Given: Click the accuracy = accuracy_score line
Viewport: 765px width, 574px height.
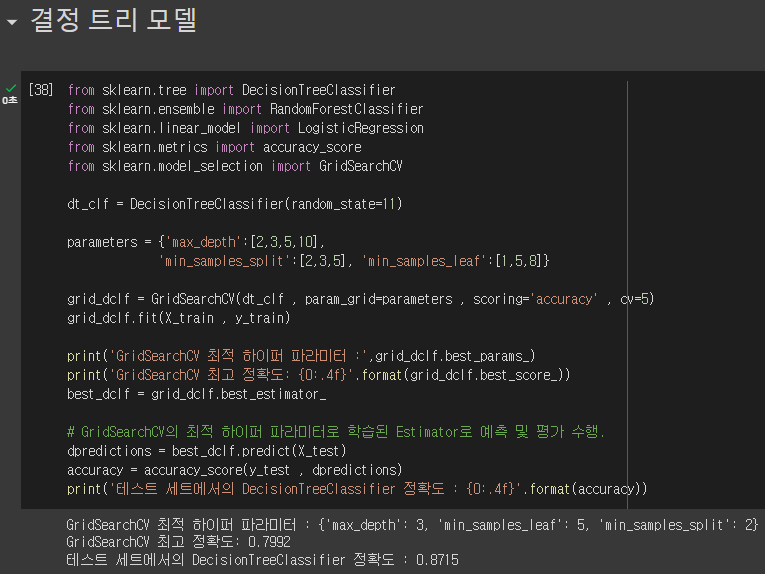Looking at the screenshot, I should (235, 470).
